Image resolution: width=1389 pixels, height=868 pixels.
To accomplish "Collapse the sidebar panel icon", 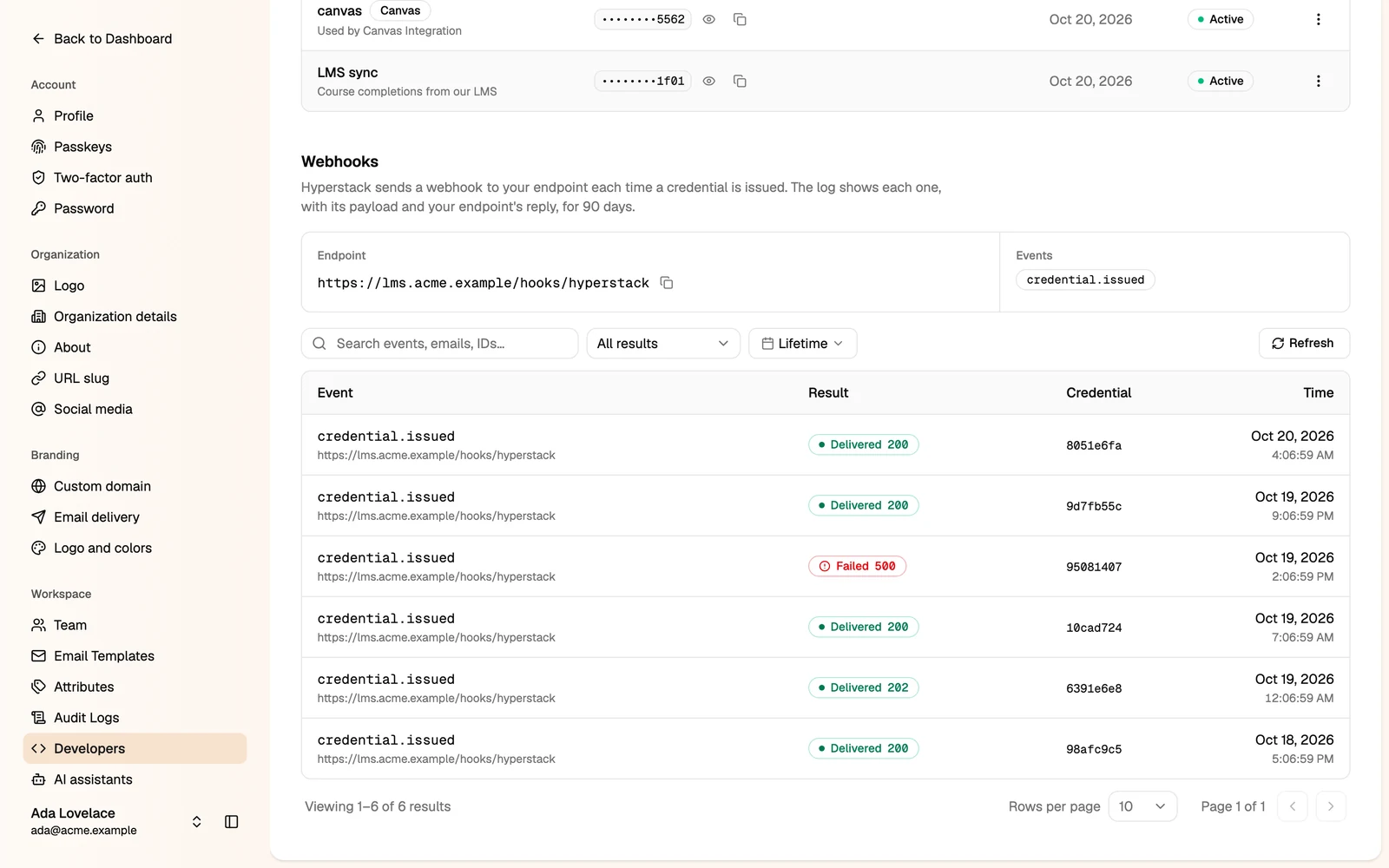I will click(232, 821).
